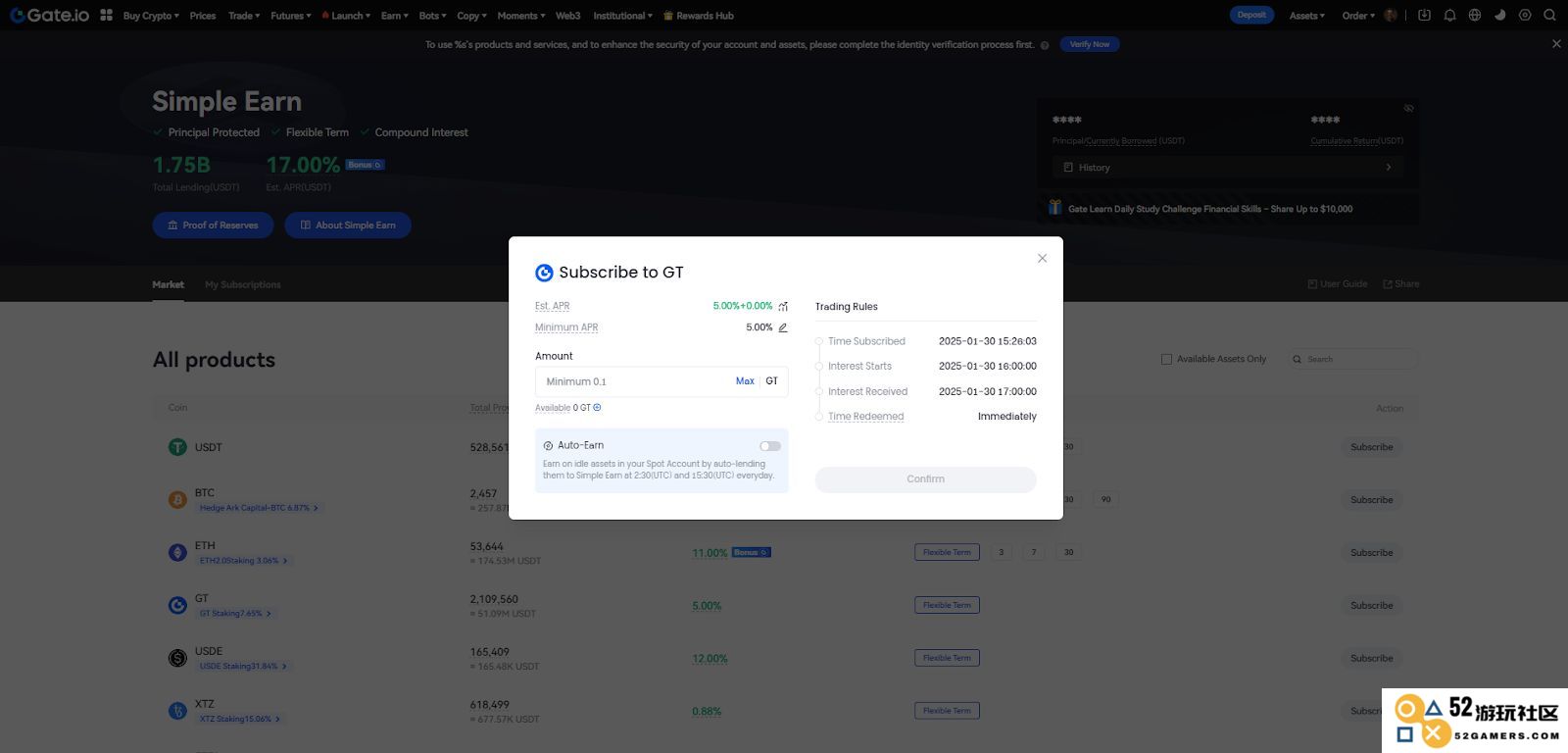Open the user avatar profile

coord(1390,15)
